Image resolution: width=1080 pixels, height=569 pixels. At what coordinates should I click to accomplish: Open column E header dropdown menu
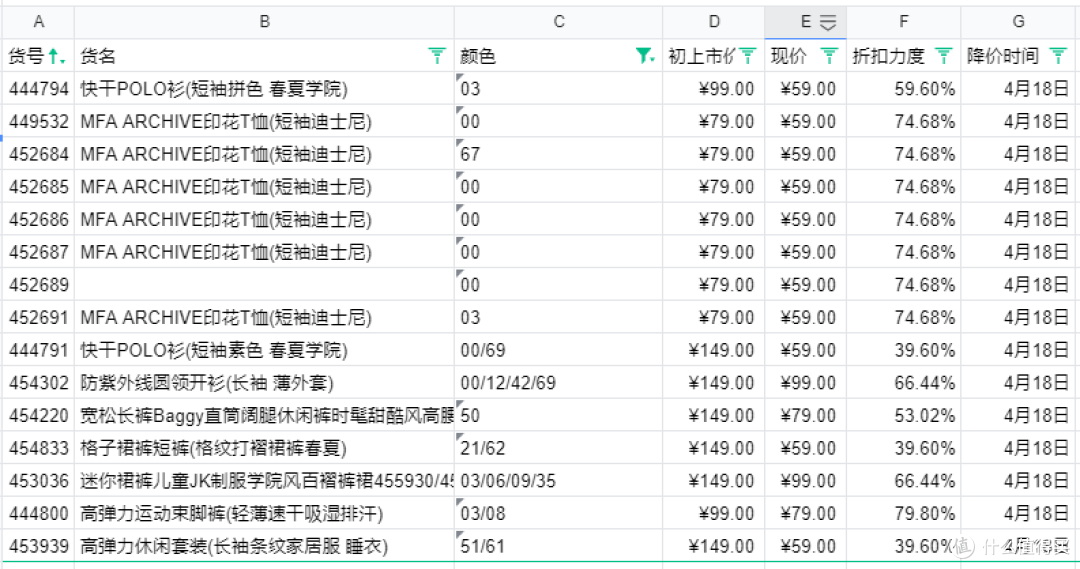pos(828,23)
